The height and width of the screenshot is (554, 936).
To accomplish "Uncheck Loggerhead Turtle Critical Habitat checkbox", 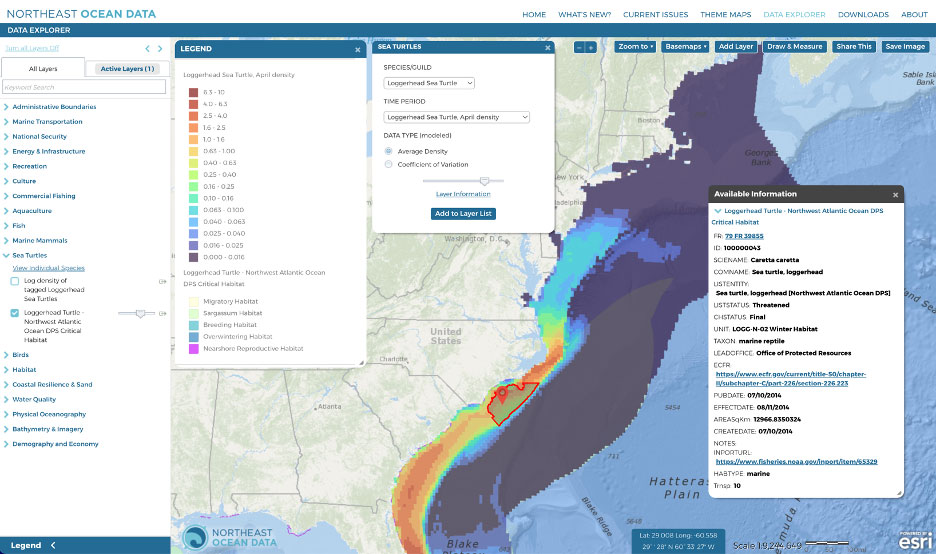I will coord(15,313).
